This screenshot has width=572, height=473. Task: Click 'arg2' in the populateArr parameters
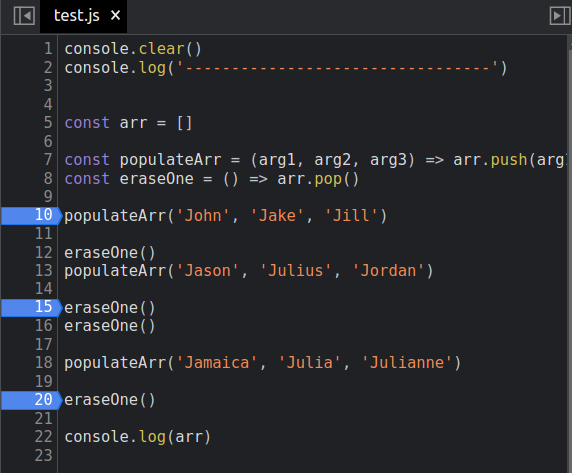[332, 160]
